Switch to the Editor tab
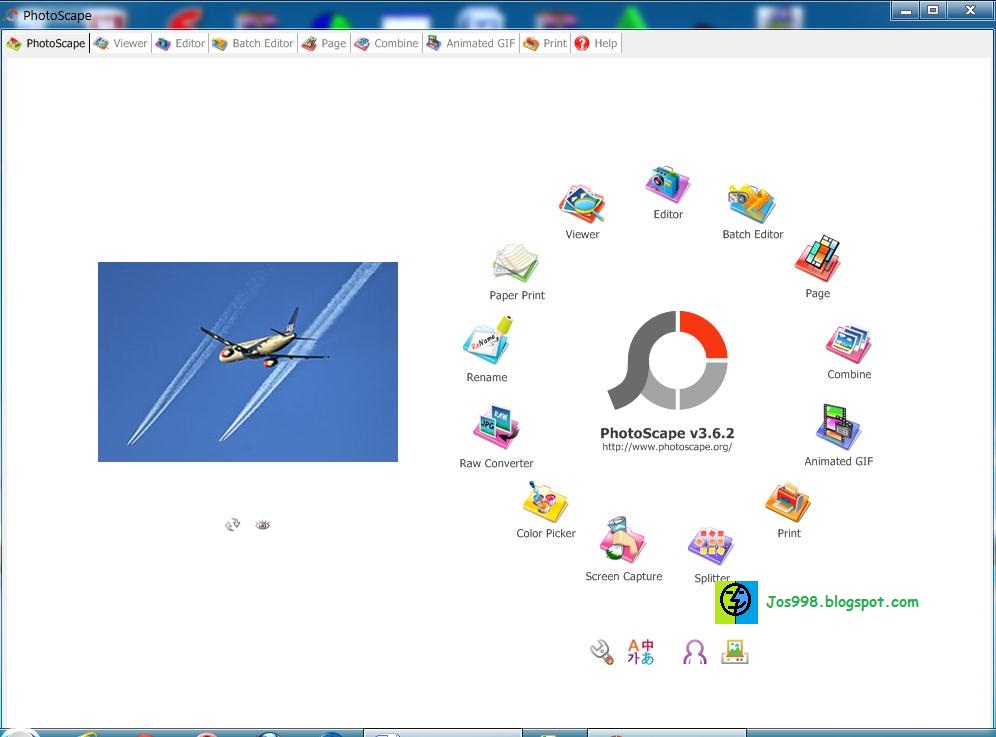996x737 pixels. pyautogui.click(x=180, y=43)
